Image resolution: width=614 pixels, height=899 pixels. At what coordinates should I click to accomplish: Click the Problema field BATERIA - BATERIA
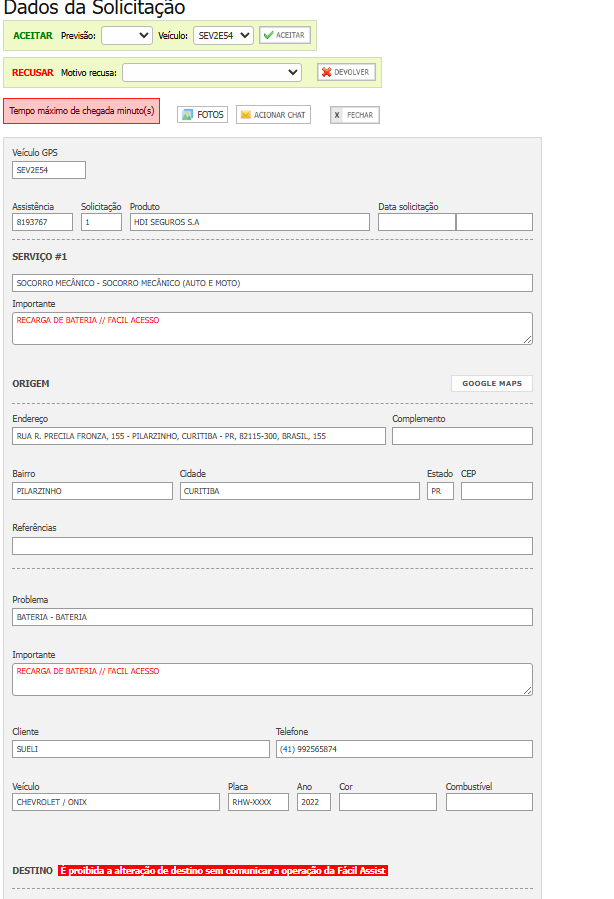click(272, 617)
